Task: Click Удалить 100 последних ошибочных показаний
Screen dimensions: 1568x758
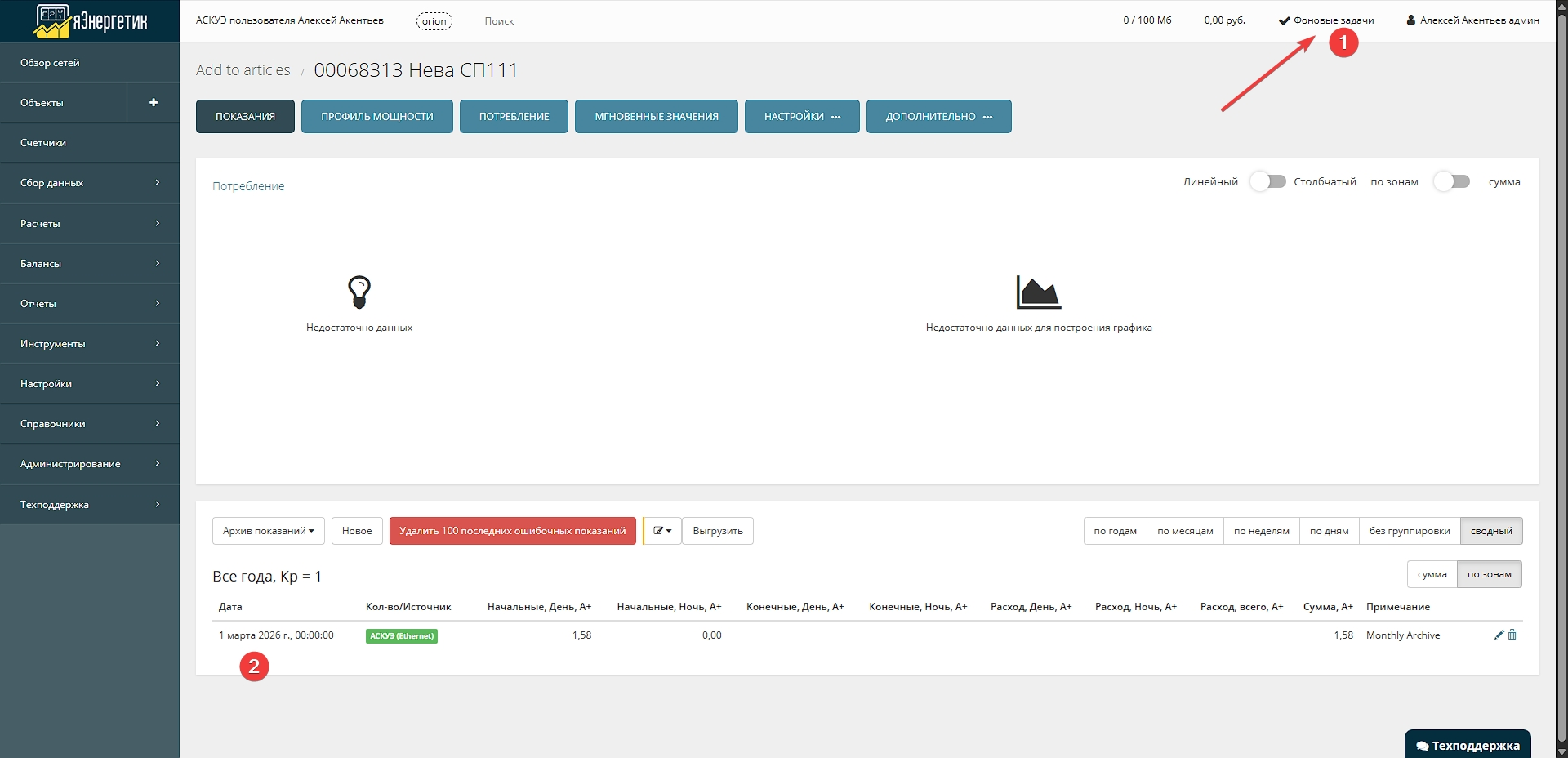Action: pos(512,531)
